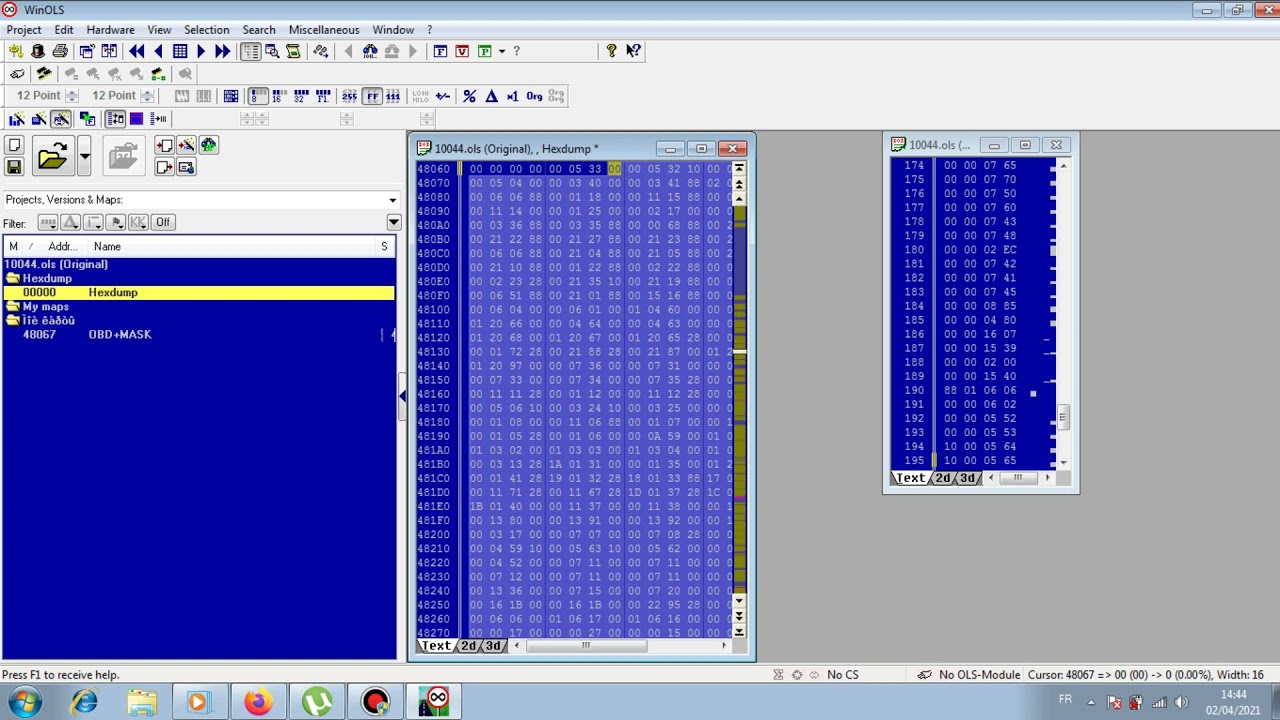Open the Project menu
This screenshot has width=1280, height=720.
[24, 30]
